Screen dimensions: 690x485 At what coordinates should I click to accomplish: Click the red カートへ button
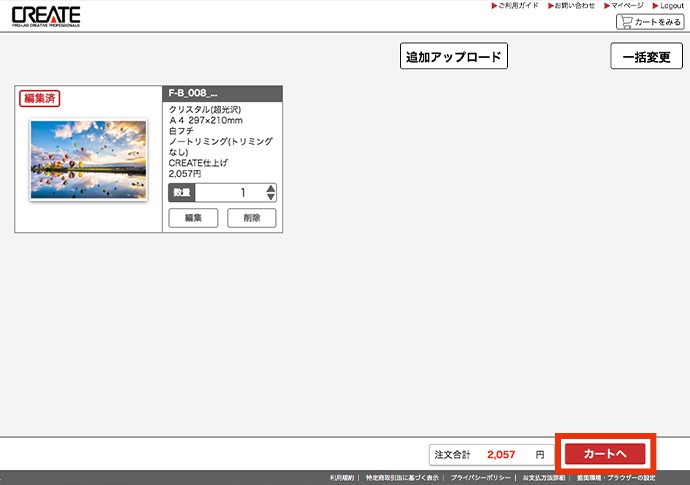(x=605, y=454)
